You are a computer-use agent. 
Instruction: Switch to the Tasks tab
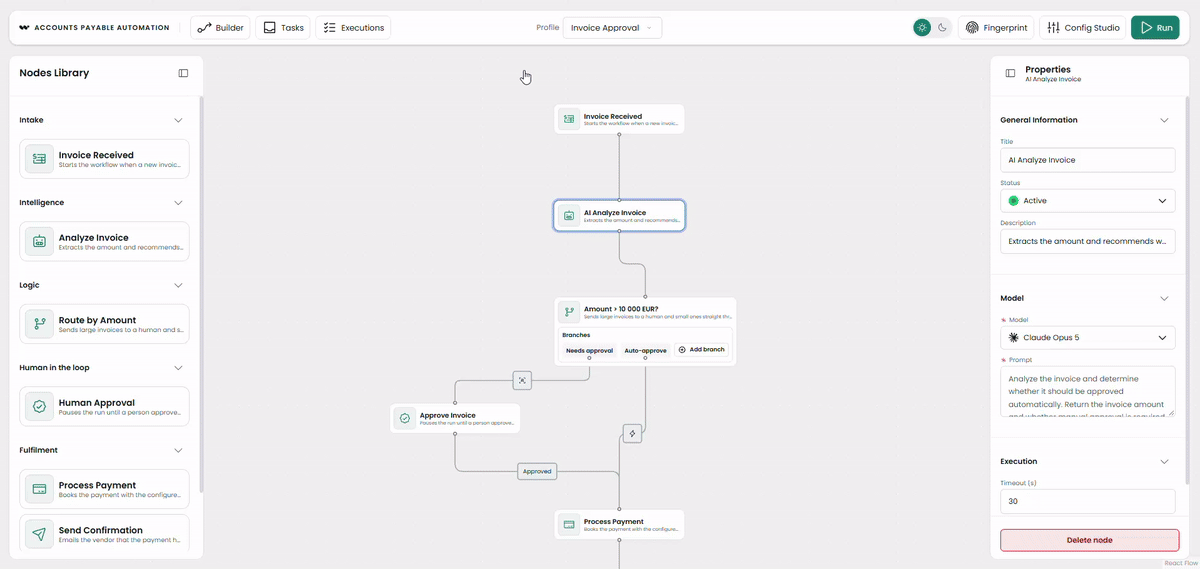[x=283, y=28]
